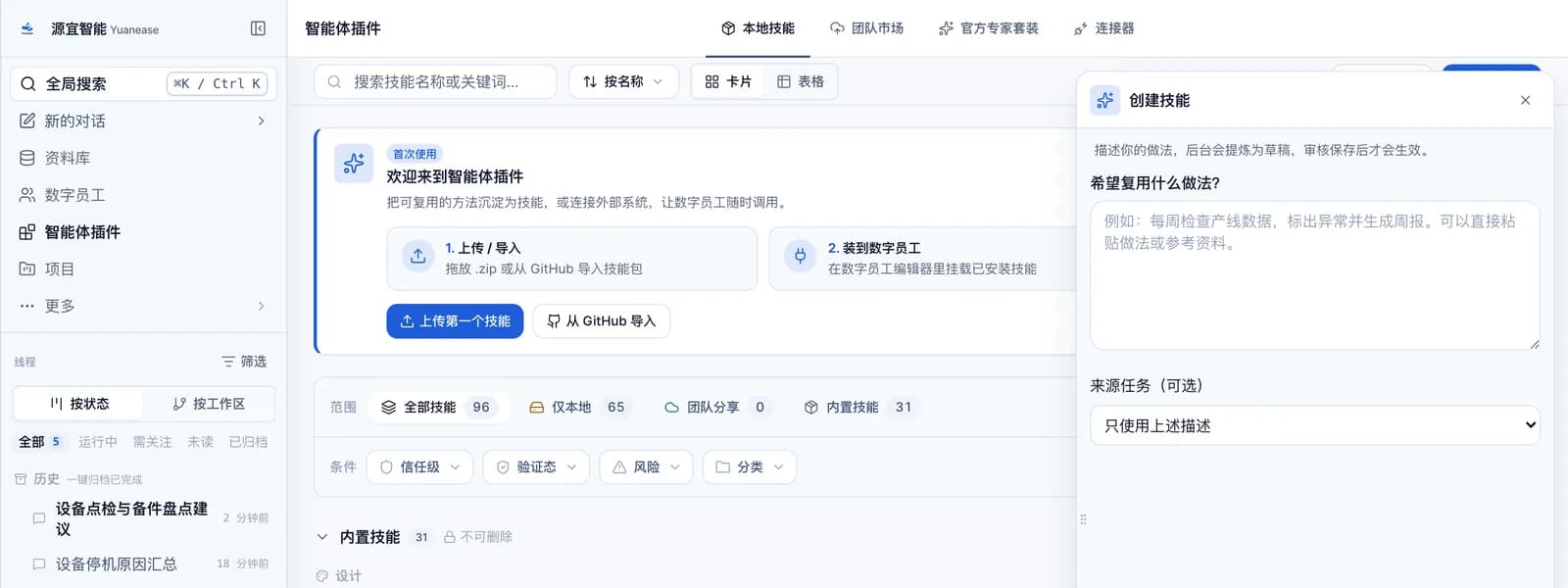Image resolution: width=1568 pixels, height=588 pixels.
Task: Open 更多 sidebar menu
Action: click(x=60, y=306)
